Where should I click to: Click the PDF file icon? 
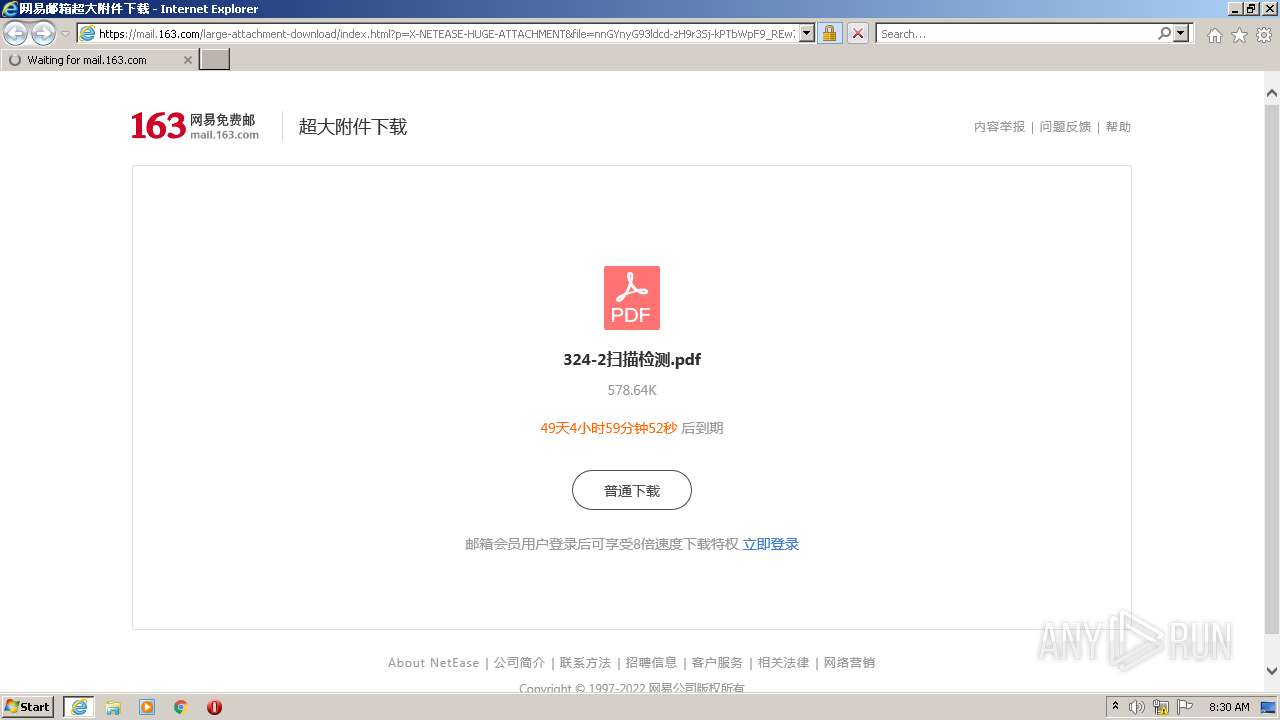click(x=632, y=298)
